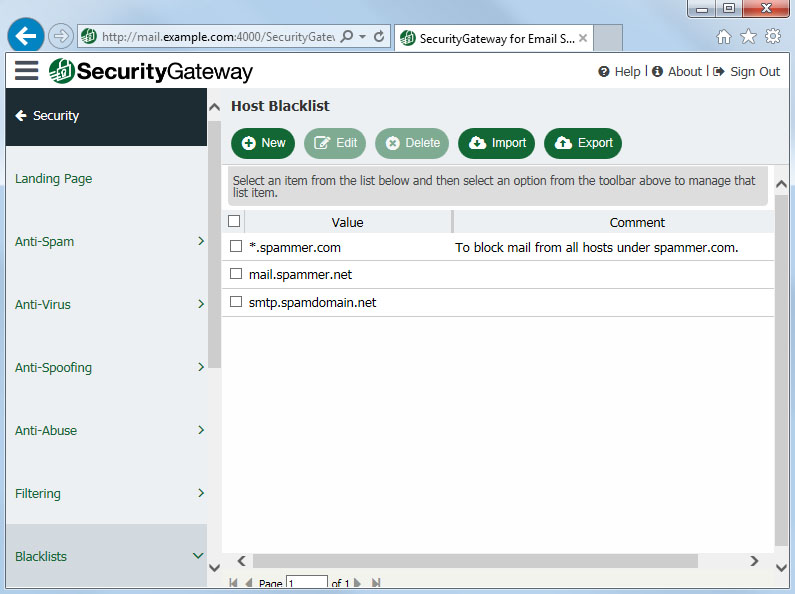Select the mail.spammer.net value

(x=300, y=274)
